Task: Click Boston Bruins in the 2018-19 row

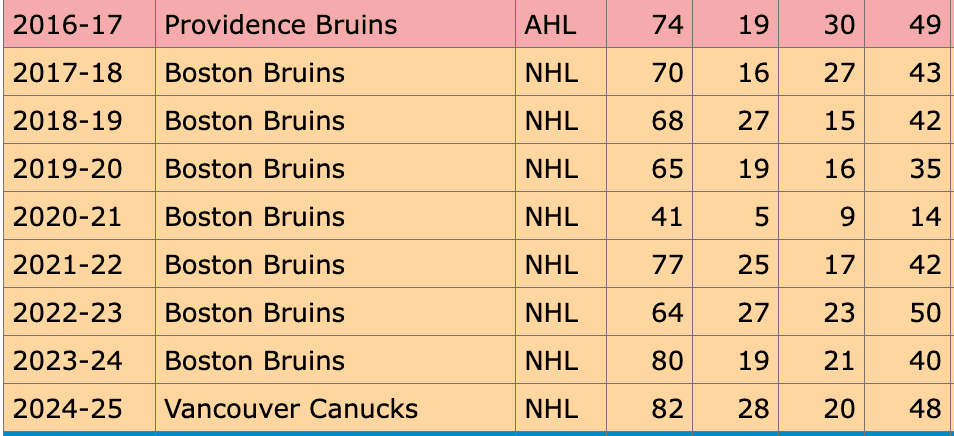Action: (255, 121)
